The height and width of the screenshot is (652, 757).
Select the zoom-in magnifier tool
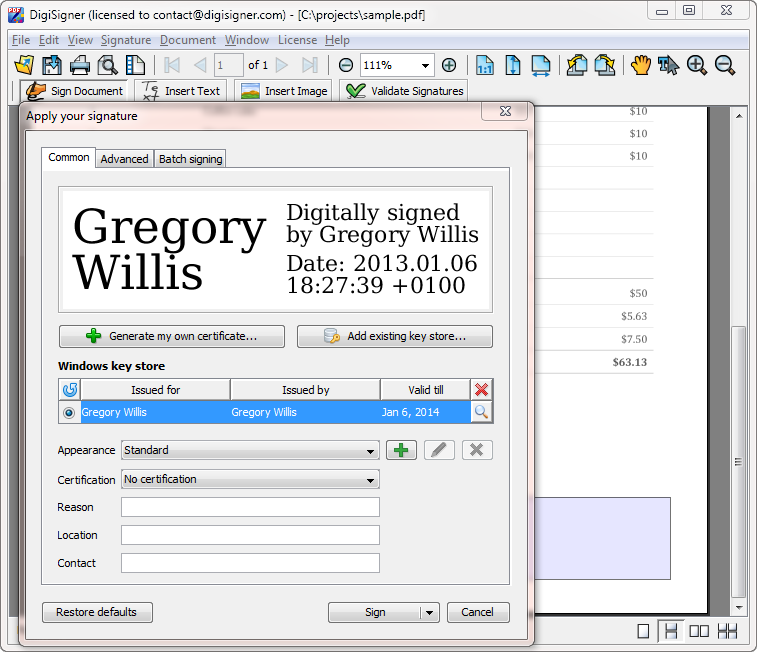[x=697, y=65]
